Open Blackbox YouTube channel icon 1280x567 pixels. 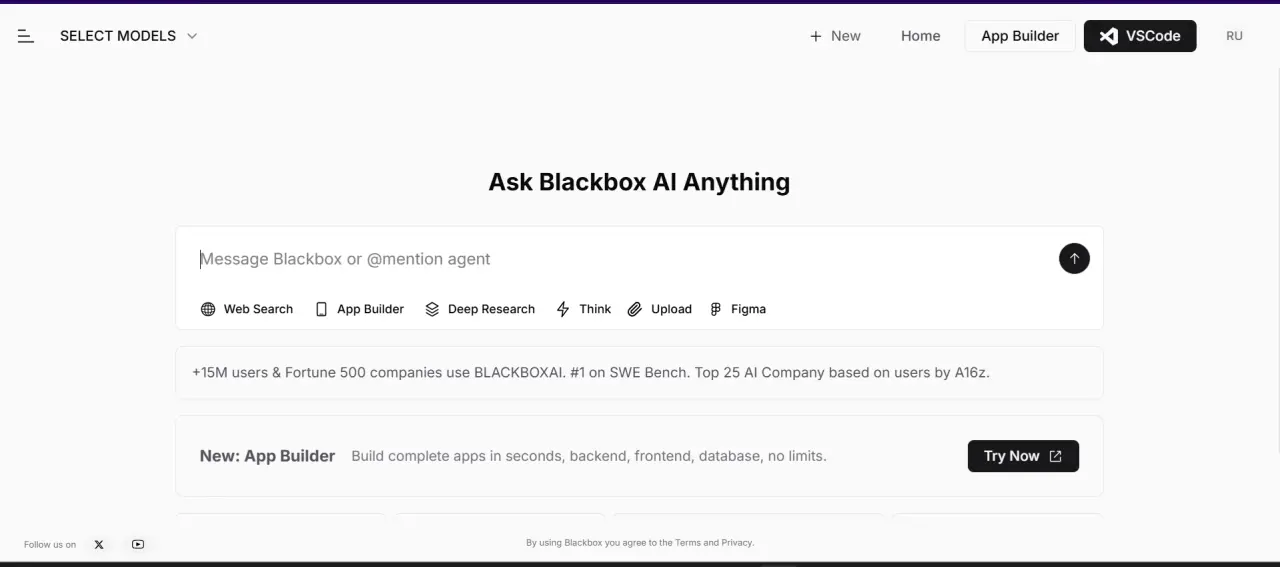138,544
